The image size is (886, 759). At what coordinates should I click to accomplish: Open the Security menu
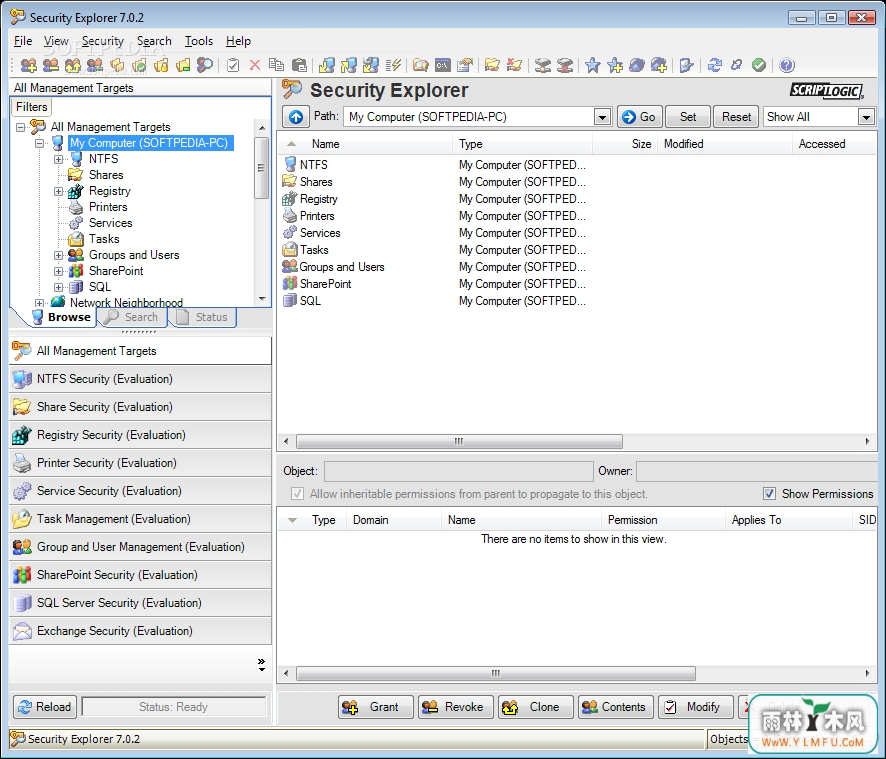[x=103, y=41]
